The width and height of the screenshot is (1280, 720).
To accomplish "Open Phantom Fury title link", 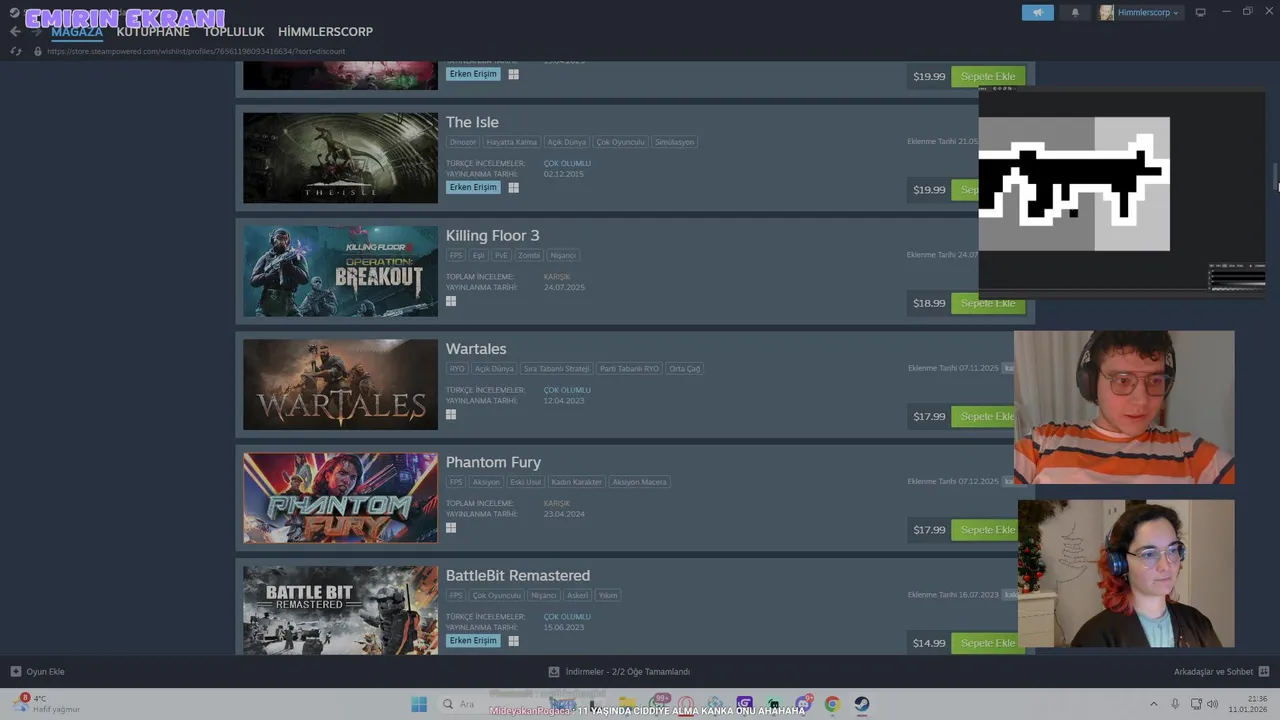I will coord(493,462).
